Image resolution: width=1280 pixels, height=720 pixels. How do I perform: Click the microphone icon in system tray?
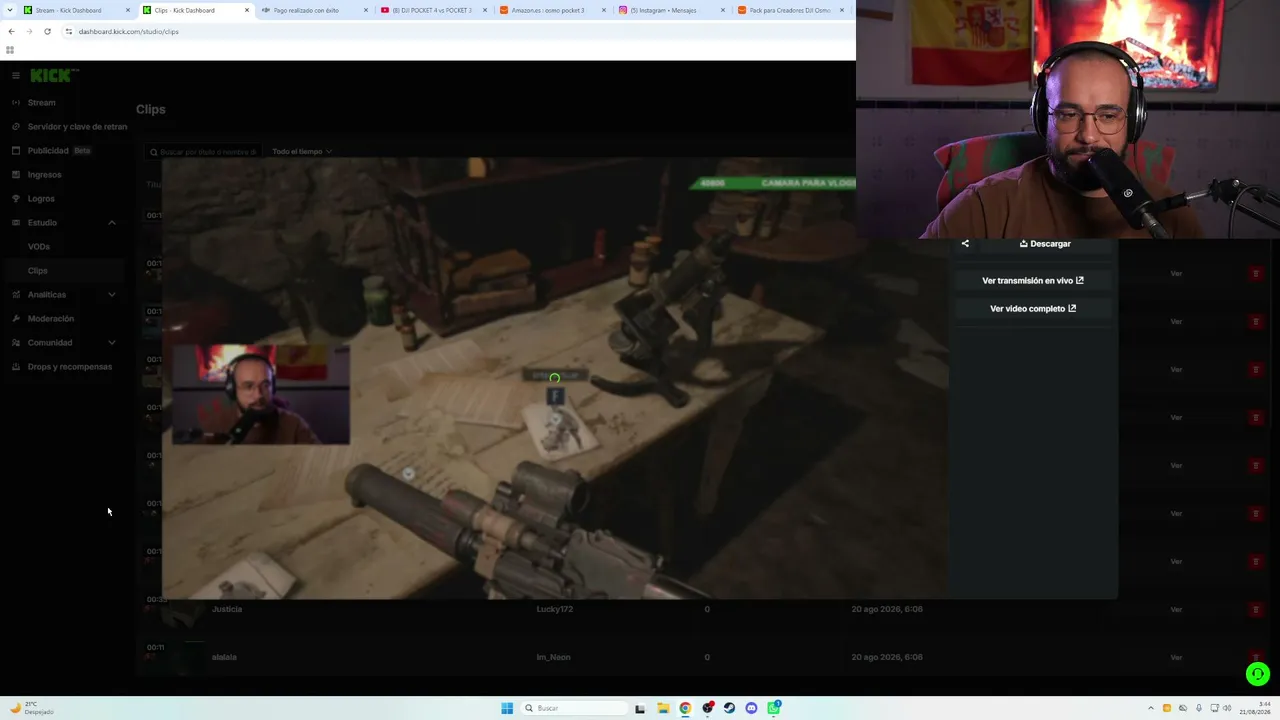click(x=1199, y=709)
